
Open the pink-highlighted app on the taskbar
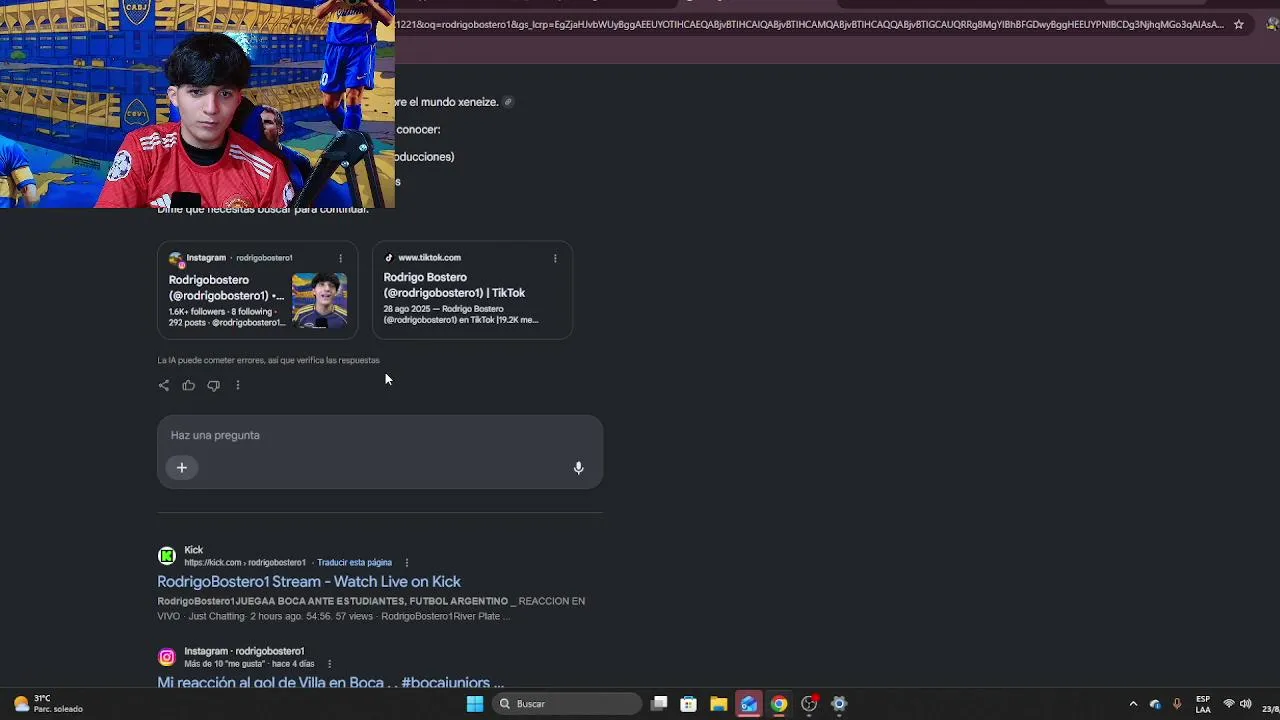749,704
